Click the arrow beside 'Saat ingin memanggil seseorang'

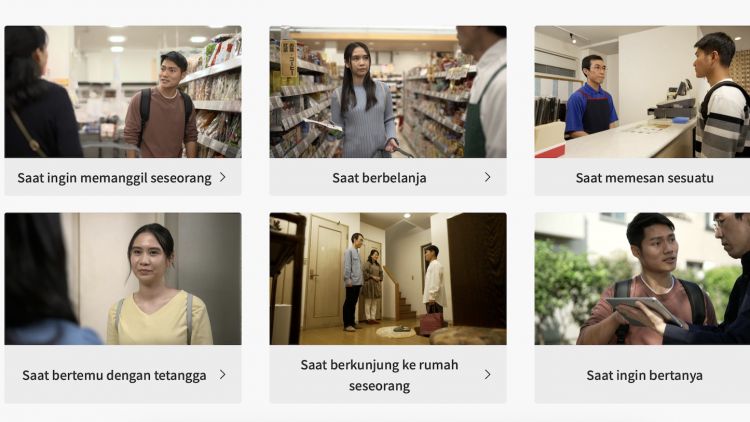click(223, 177)
